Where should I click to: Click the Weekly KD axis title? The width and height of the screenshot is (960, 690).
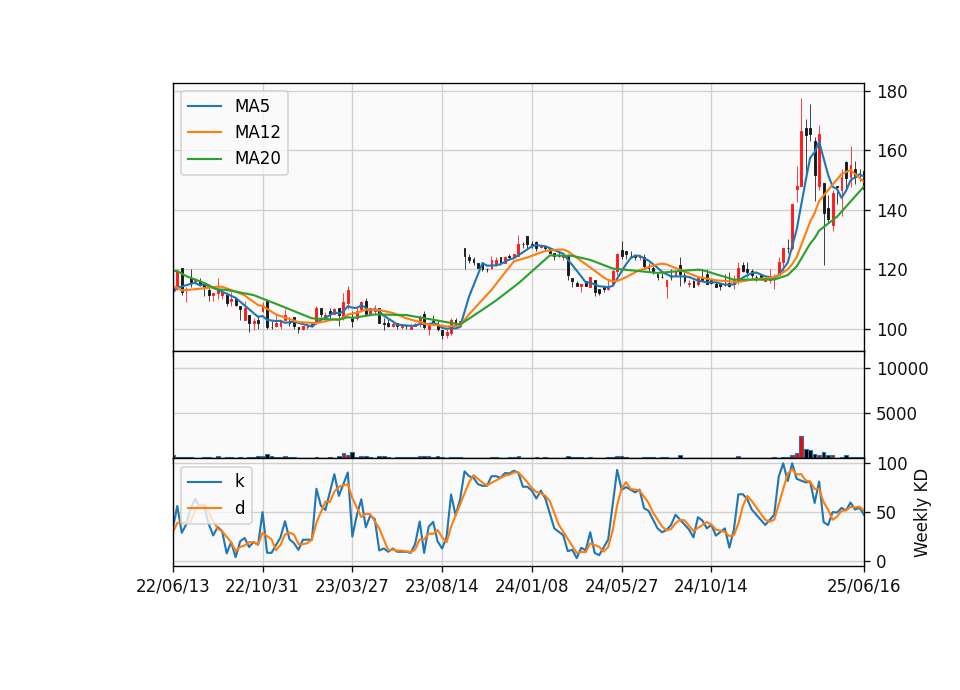(921, 513)
